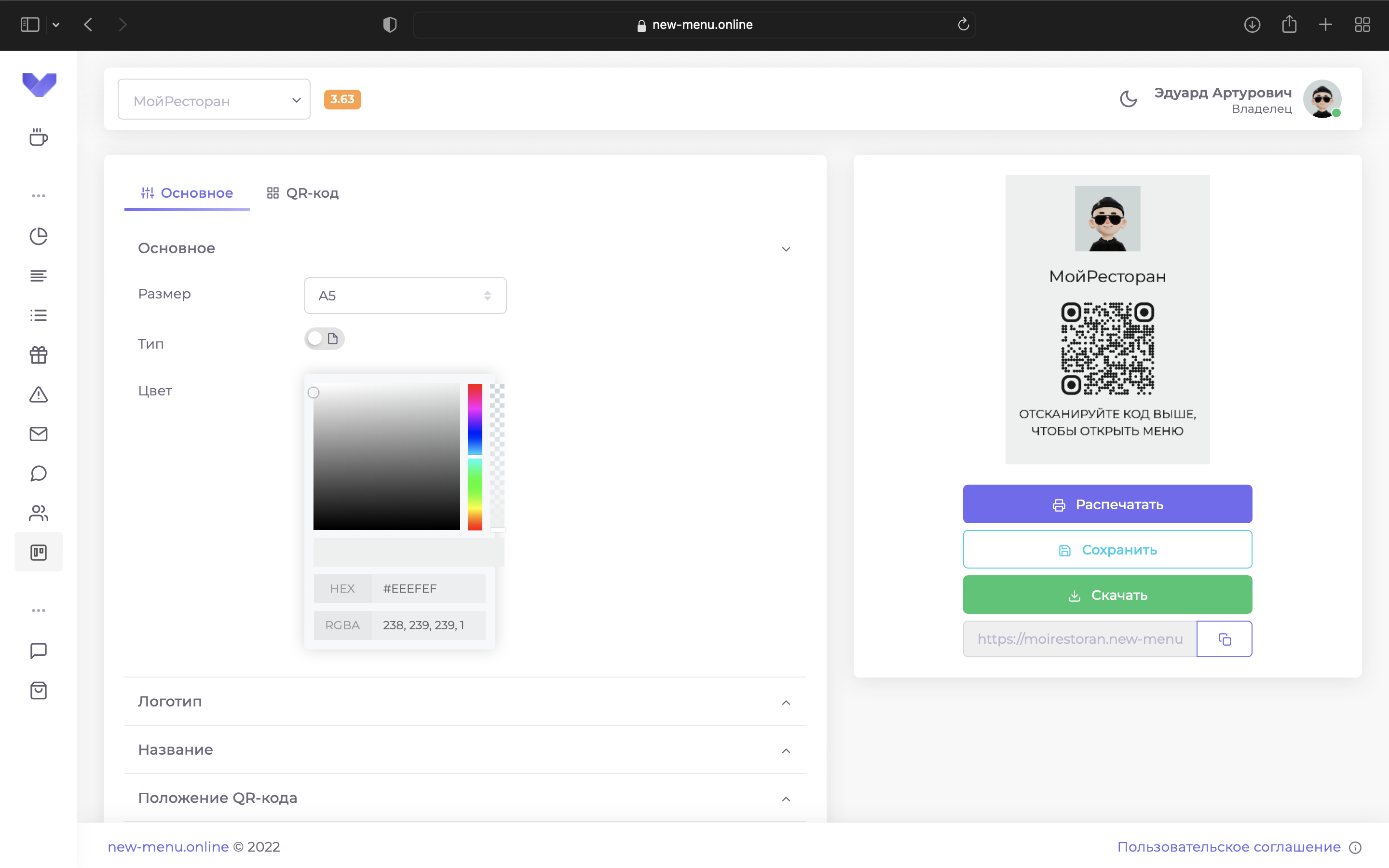
Task: Click inside the saturation color area
Action: coord(386,457)
